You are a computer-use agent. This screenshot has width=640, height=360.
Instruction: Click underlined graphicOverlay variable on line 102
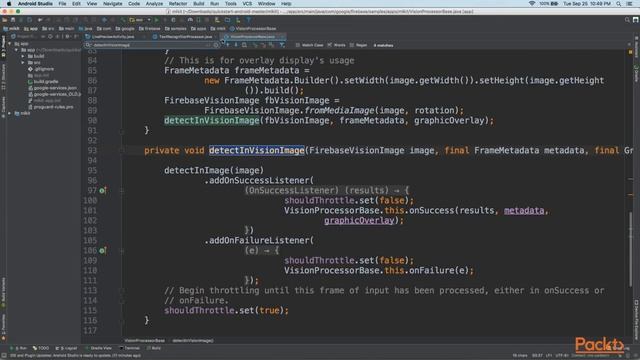(359, 220)
